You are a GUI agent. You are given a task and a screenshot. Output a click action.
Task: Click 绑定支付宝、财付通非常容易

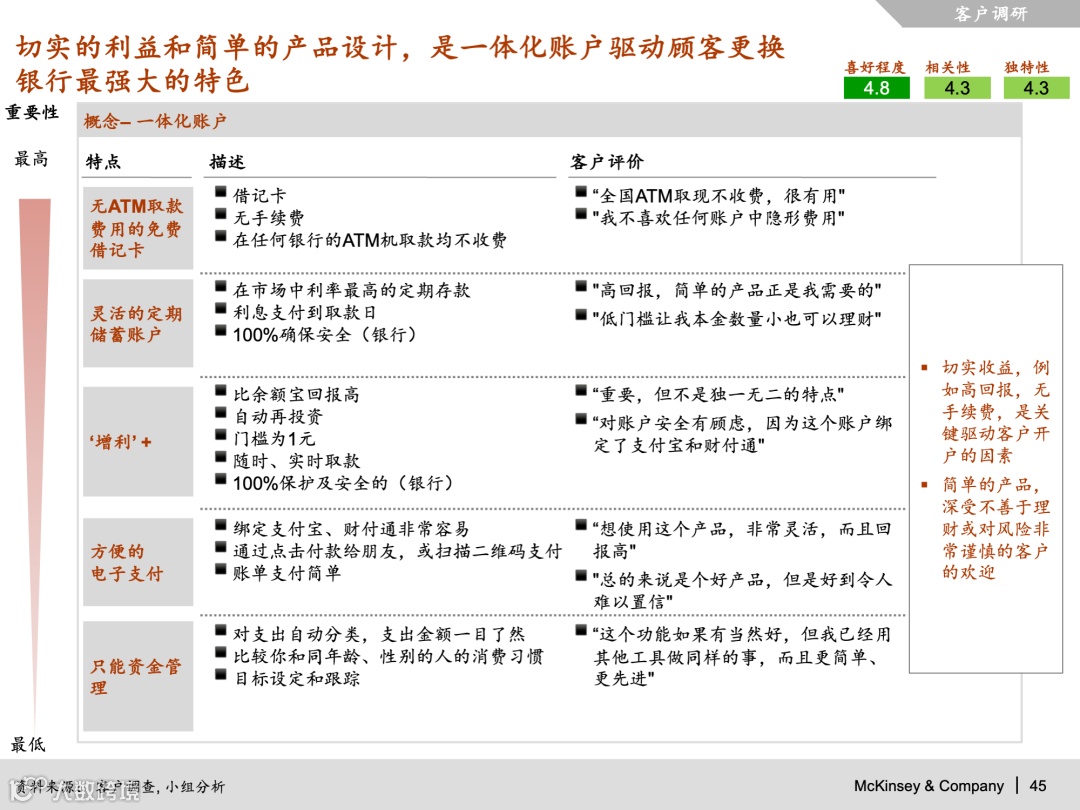[x=351, y=529]
